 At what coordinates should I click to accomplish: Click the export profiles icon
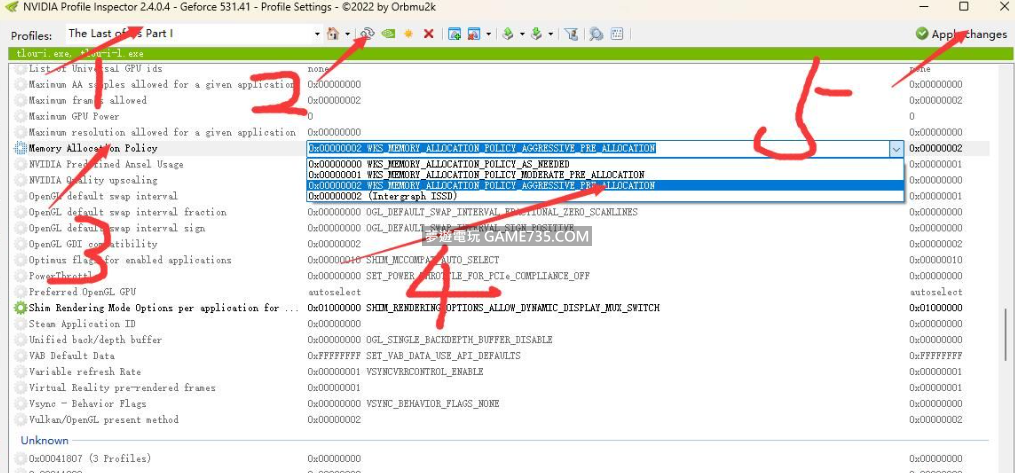508,34
